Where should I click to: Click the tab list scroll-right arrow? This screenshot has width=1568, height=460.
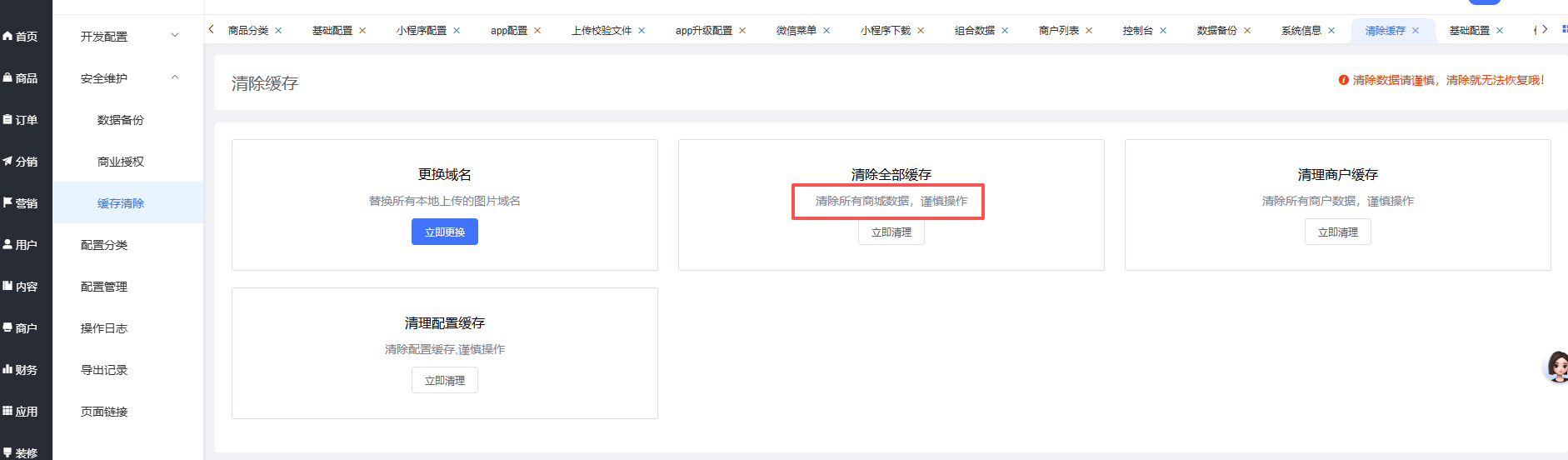coord(1545,29)
